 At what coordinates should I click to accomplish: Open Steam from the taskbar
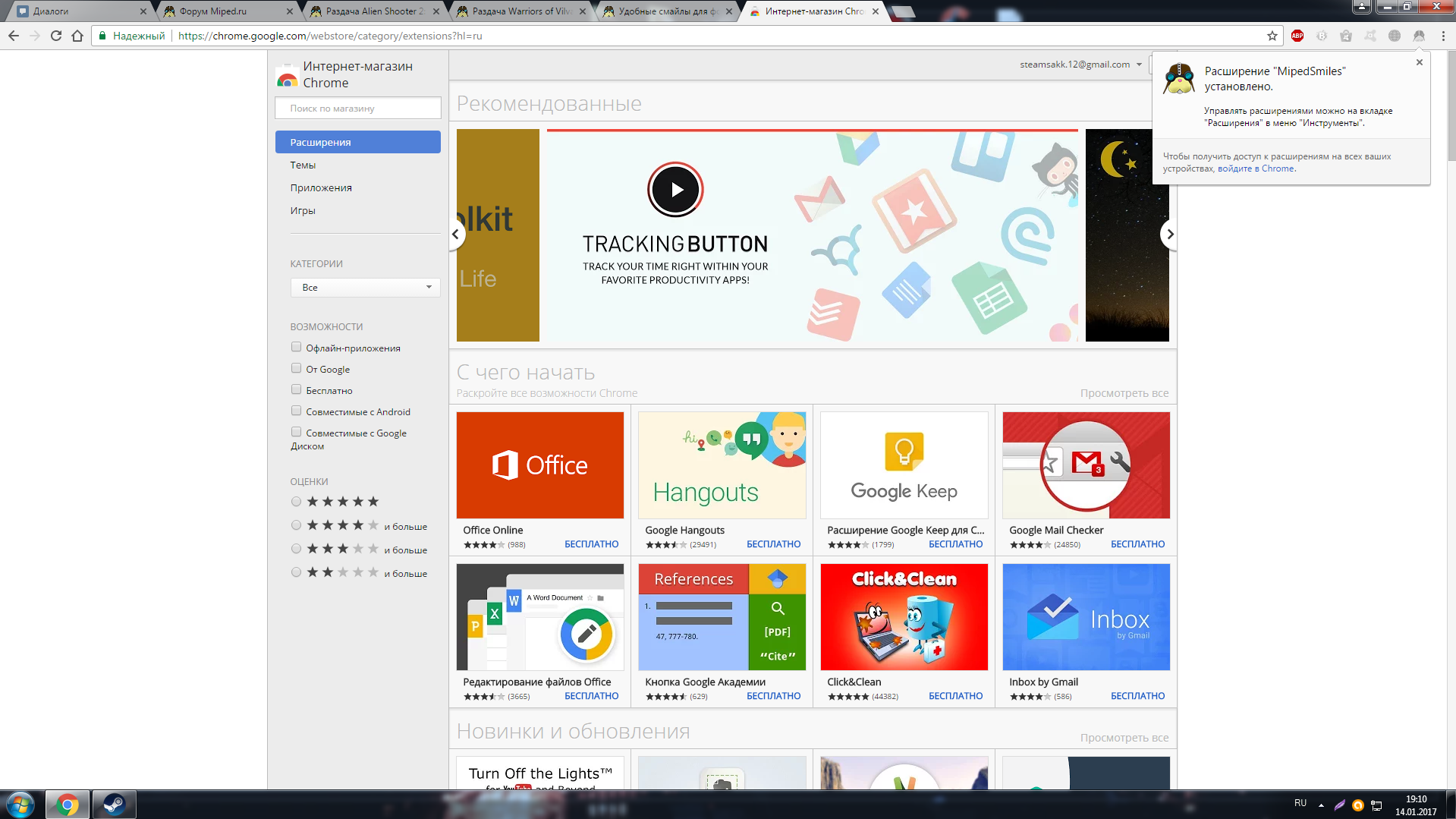click(115, 805)
